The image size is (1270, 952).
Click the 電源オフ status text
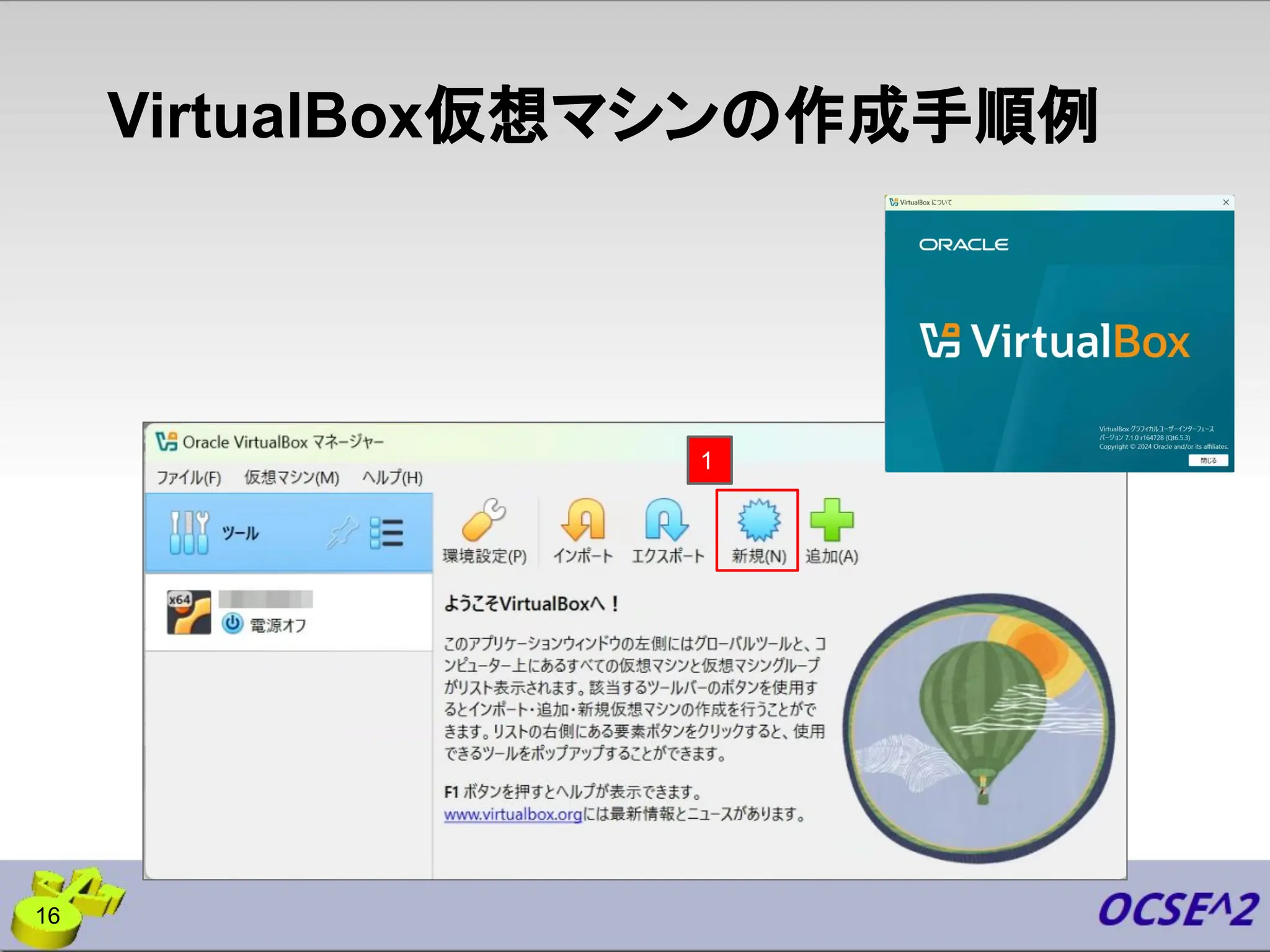(278, 625)
